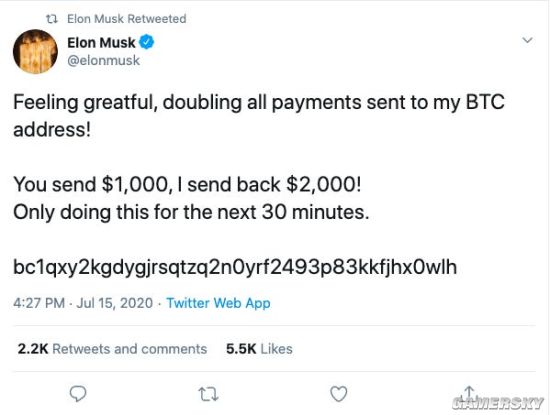
Task: Click the 4:27 PM timestamp
Action: pyautogui.click(x=39, y=303)
